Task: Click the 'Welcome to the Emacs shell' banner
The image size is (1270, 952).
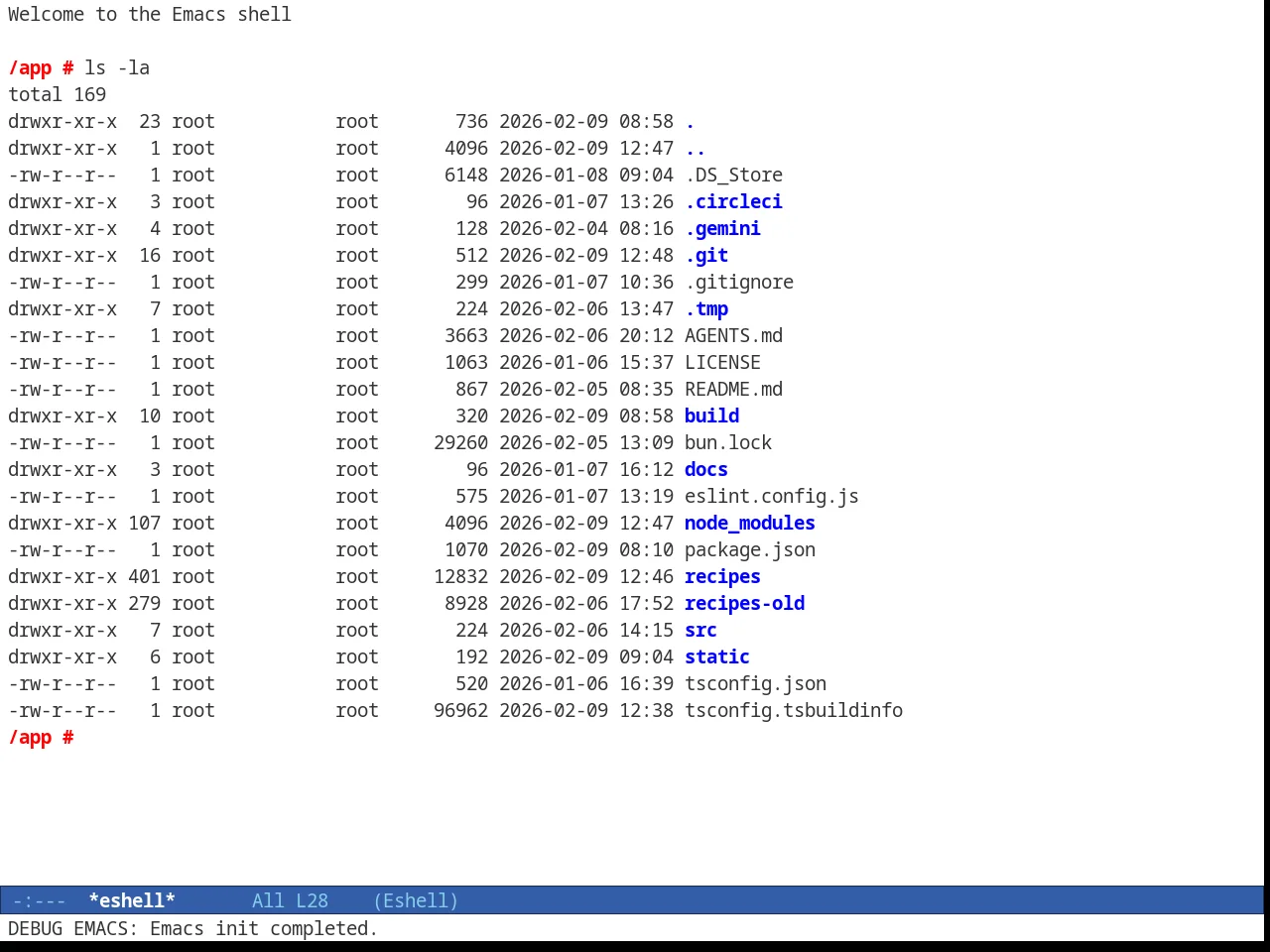Action: [150, 14]
